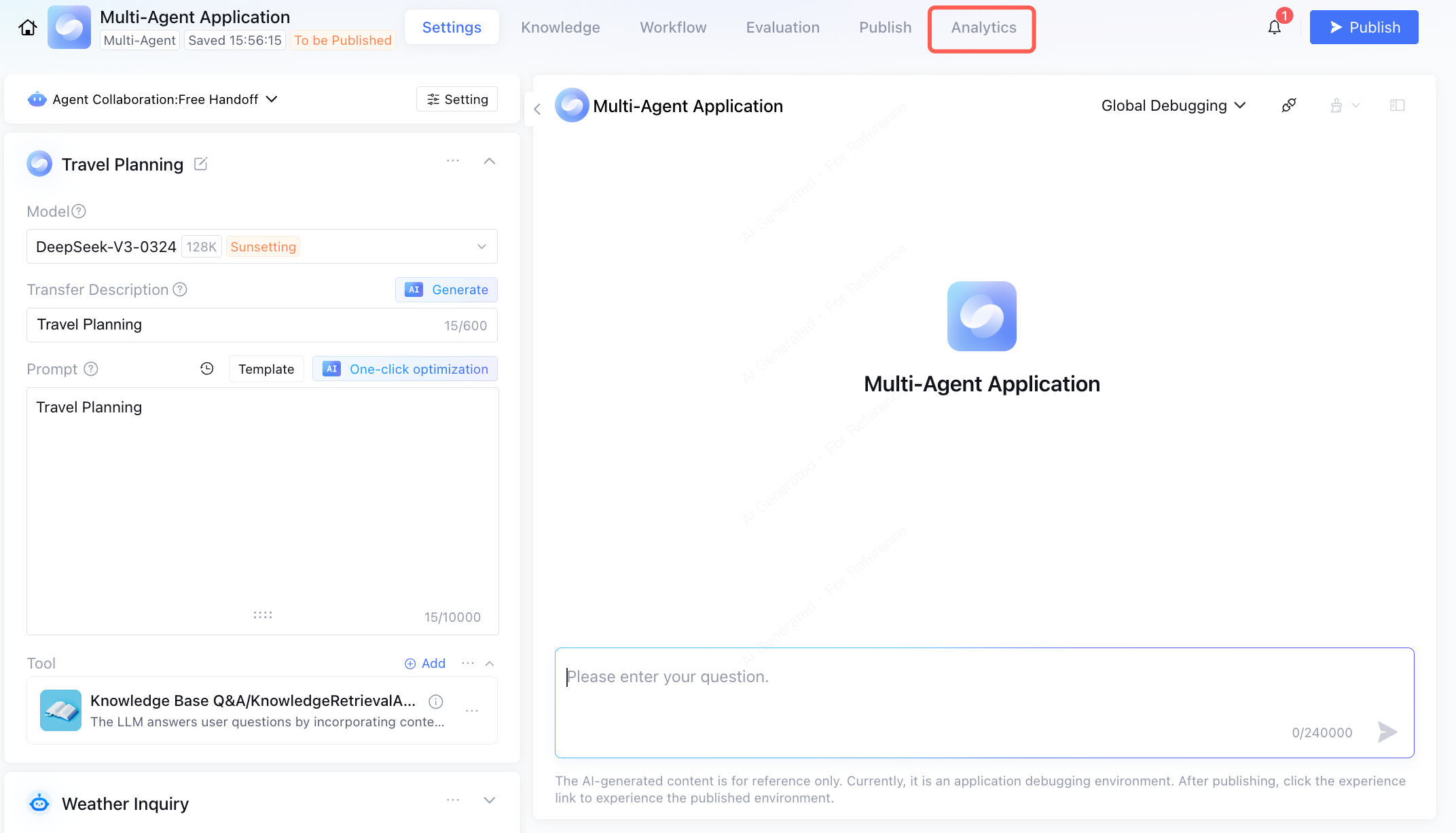Open the Global Debugging dropdown
Image resolution: width=1456 pixels, height=833 pixels.
[x=1173, y=105]
